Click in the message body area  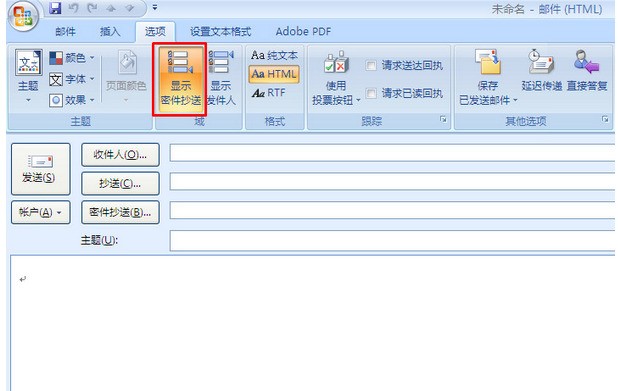pyautogui.click(x=313, y=323)
